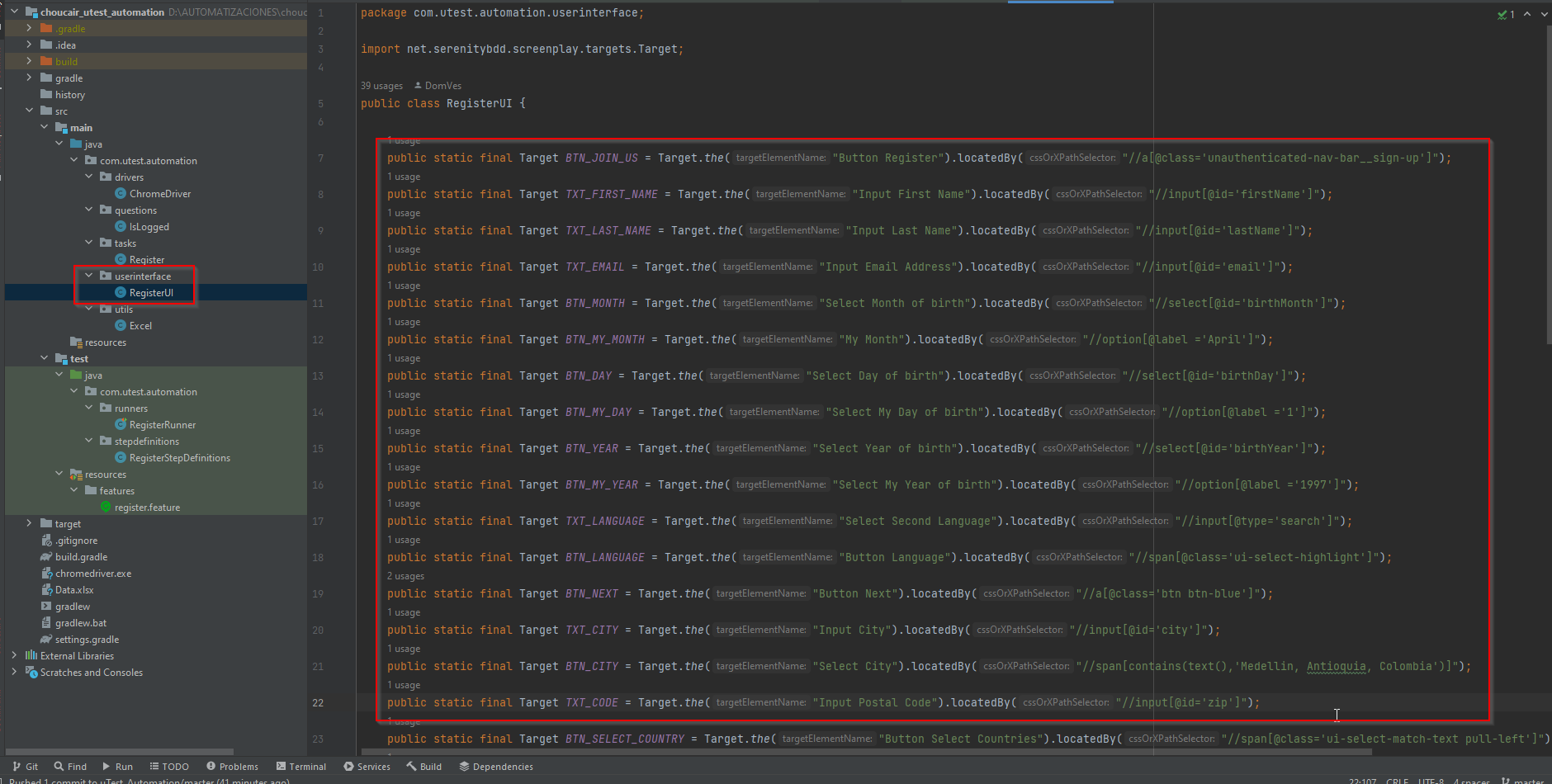This screenshot has height=784, width=1552.
Task: Click TXT_LANGUAGE field name in code
Action: tap(605, 522)
